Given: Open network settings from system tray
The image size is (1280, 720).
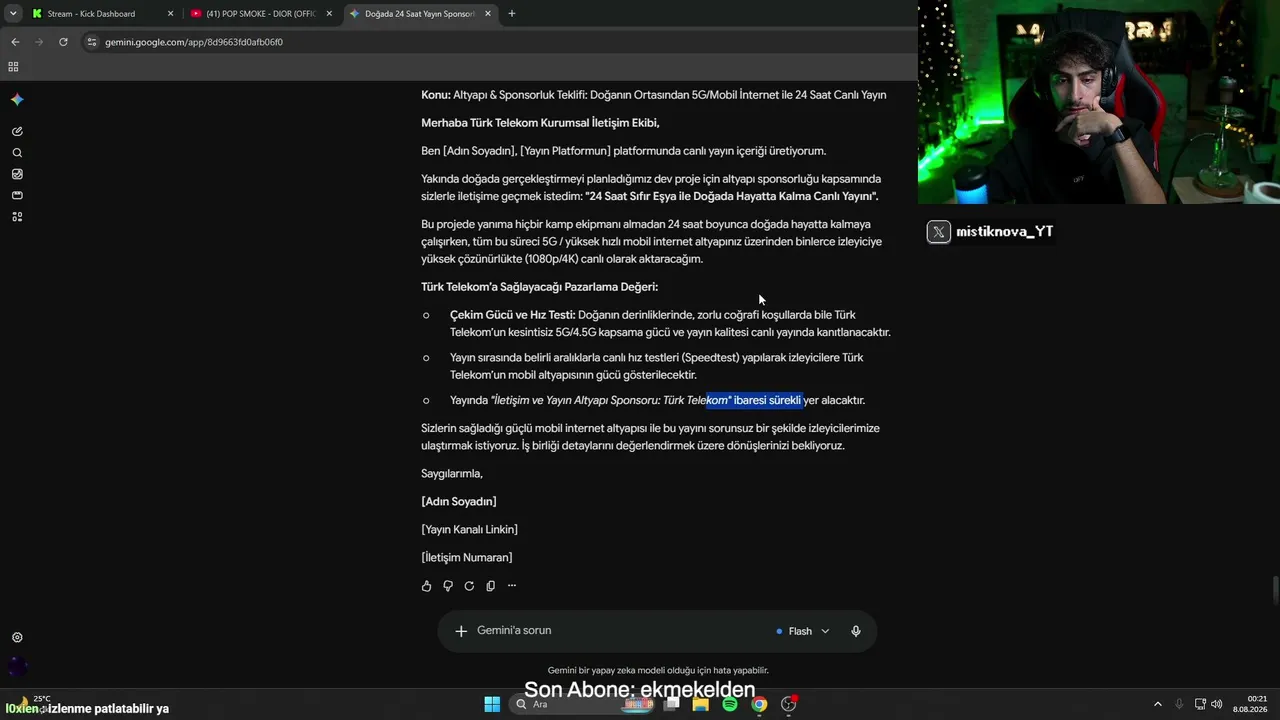Looking at the screenshot, I should pyautogui.click(x=1200, y=704).
